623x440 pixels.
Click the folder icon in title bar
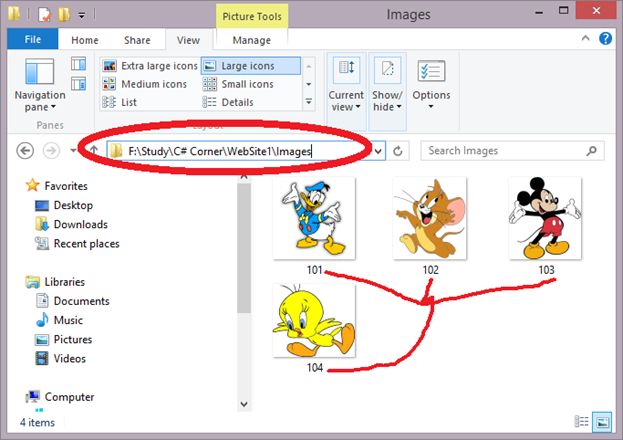(x=14, y=14)
